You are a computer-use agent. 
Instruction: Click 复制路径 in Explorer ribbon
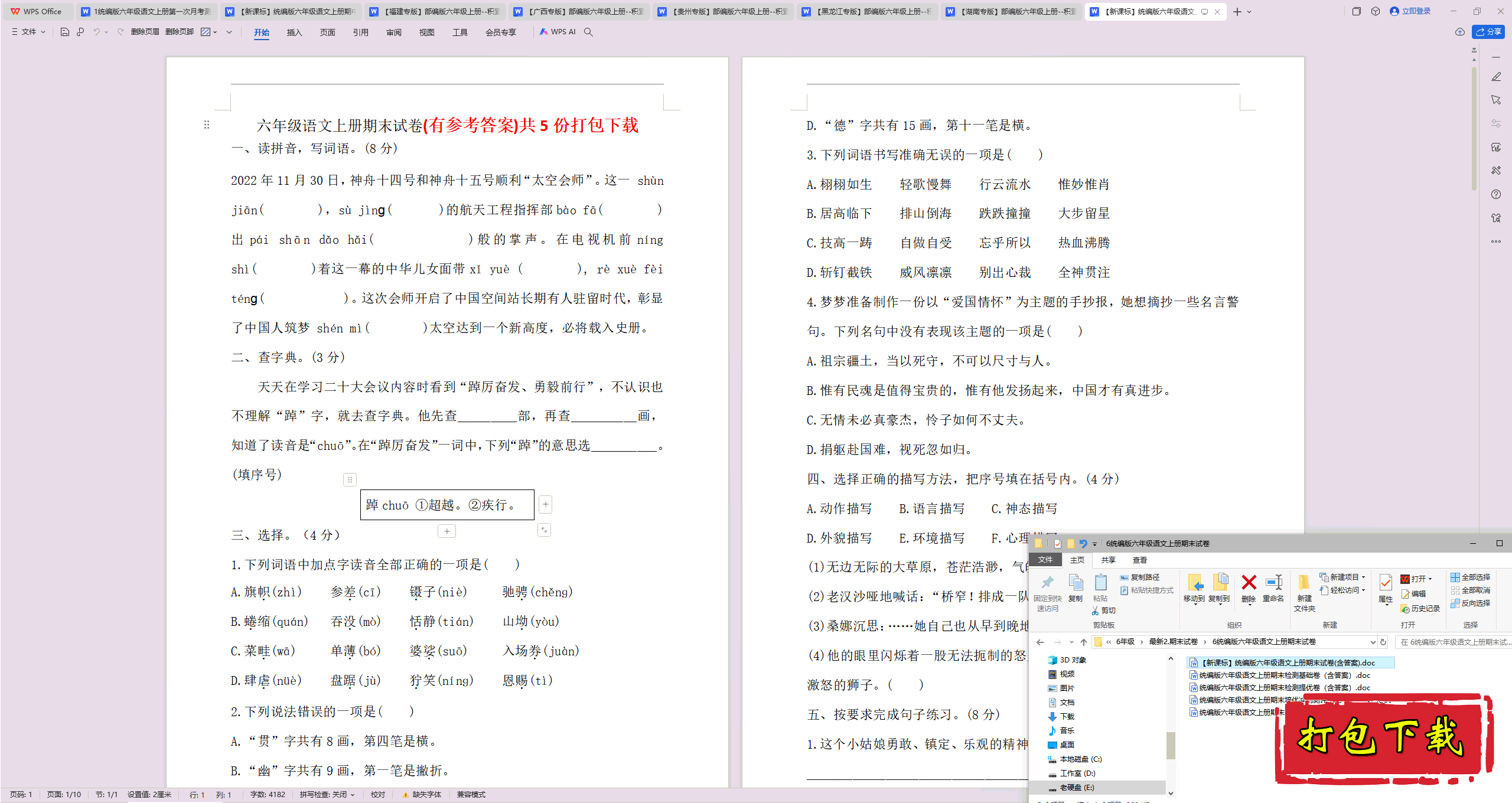point(1140,577)
